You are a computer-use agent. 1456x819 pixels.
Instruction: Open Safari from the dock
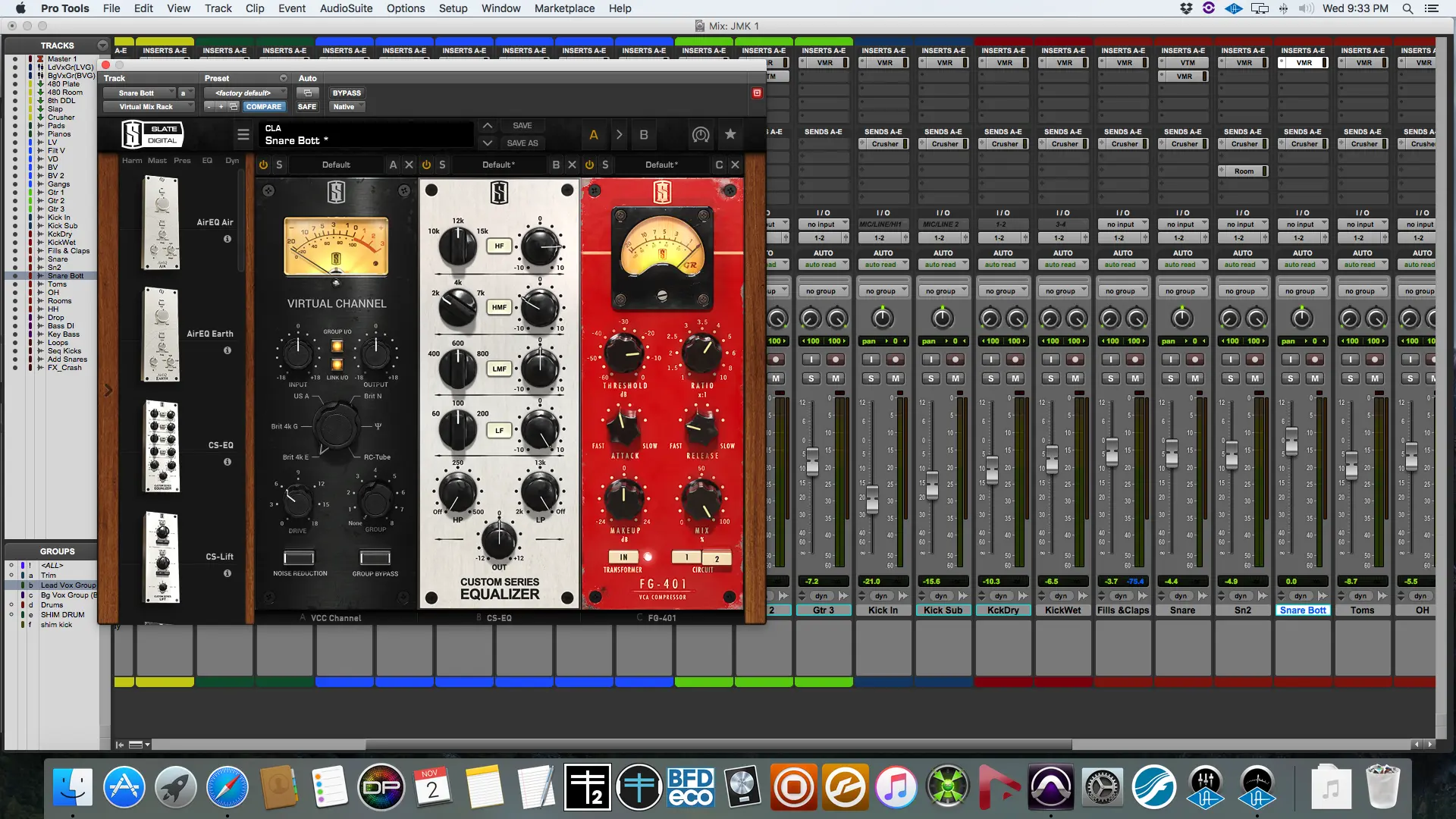point(227,787)
